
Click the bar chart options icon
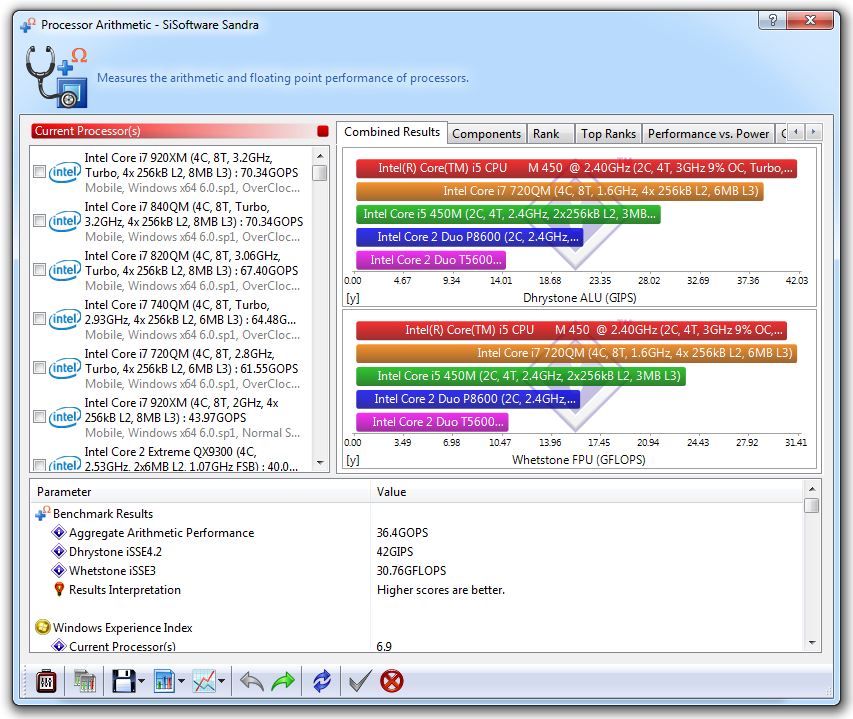[x=164, y=681]
